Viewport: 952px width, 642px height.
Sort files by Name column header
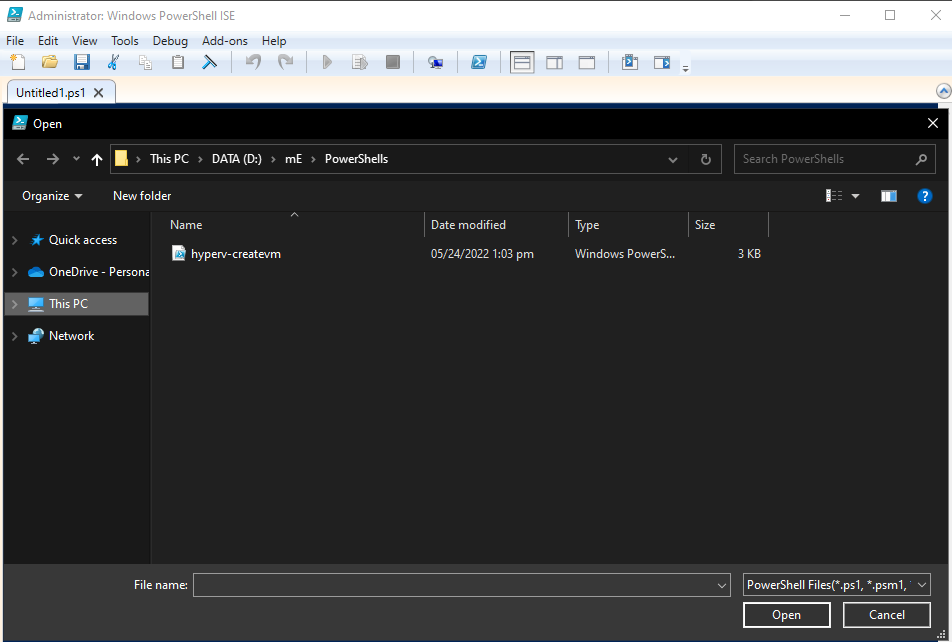[186, 225]
